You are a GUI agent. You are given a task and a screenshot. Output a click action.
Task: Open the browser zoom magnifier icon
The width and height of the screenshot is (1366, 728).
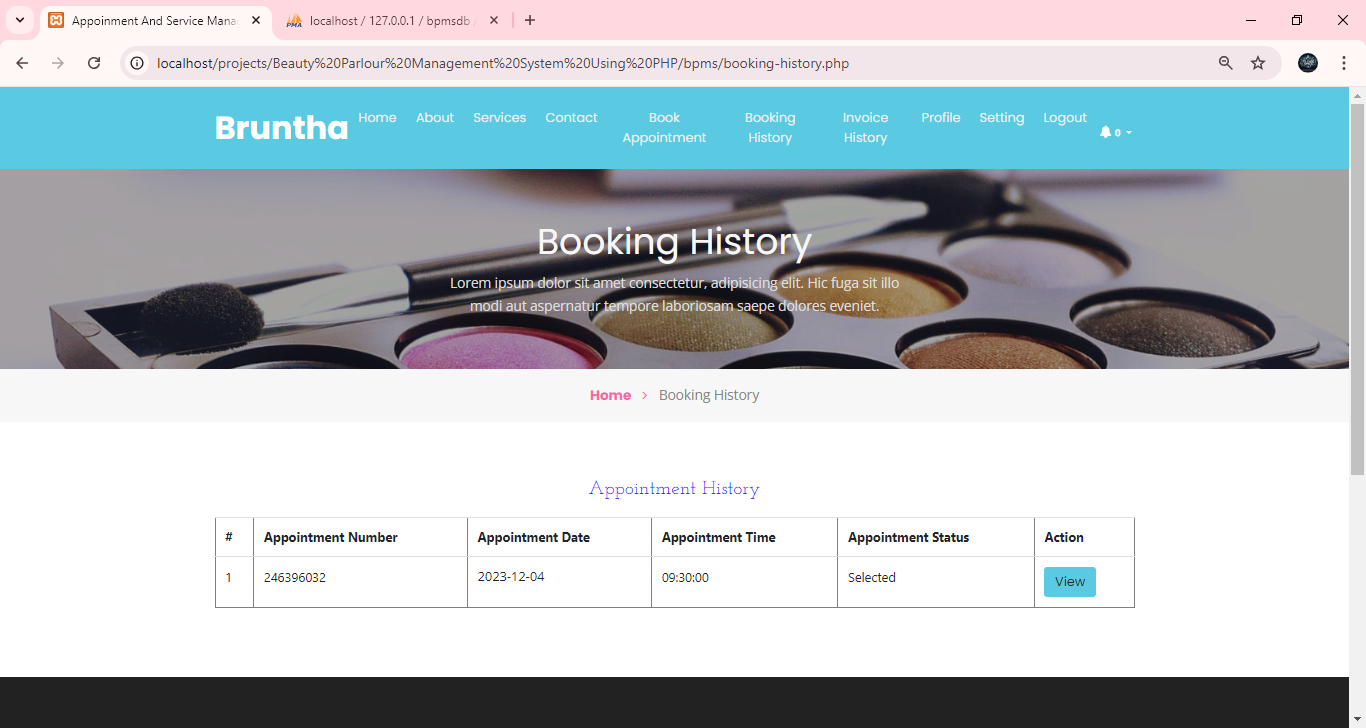1225,63
